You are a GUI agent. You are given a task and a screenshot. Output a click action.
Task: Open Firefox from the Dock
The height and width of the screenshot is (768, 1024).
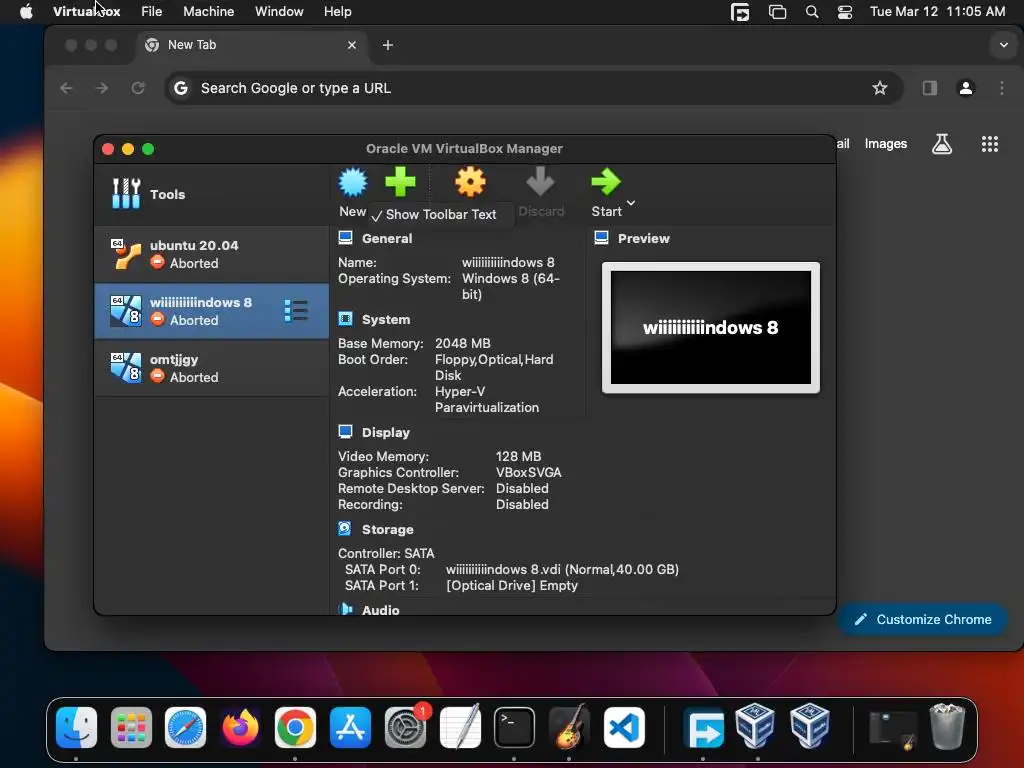point(240,727)
